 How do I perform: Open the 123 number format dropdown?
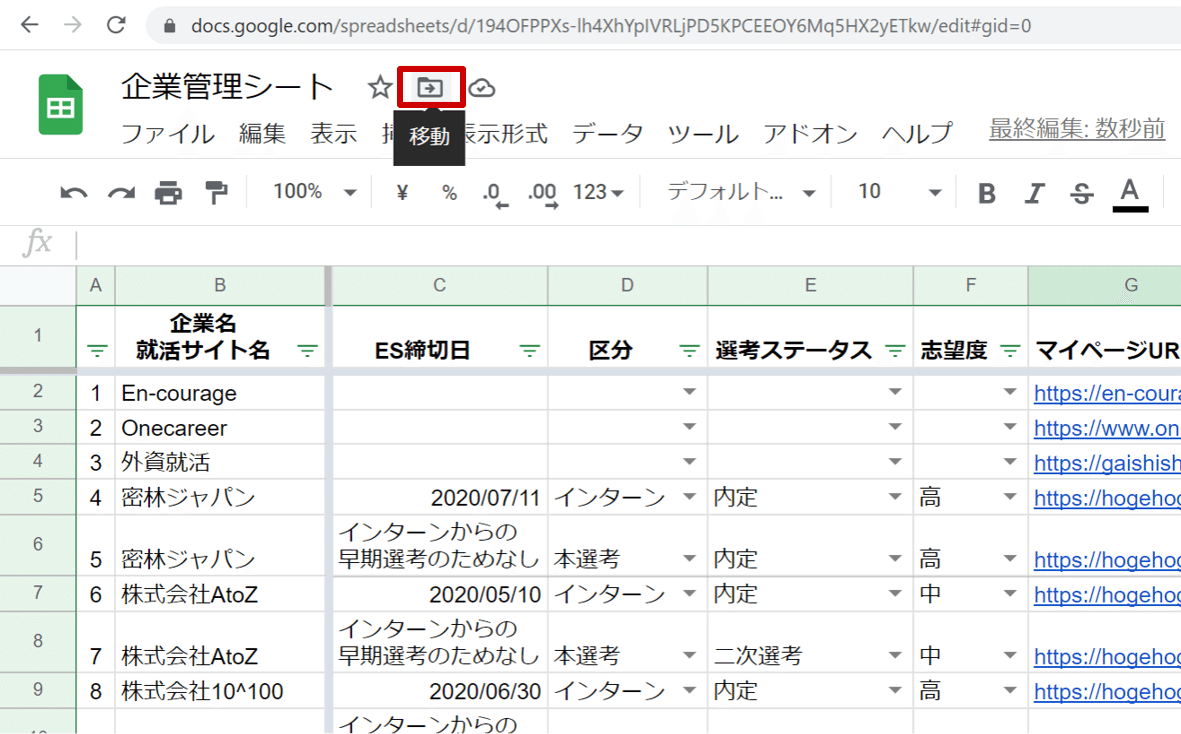[598, 193]
